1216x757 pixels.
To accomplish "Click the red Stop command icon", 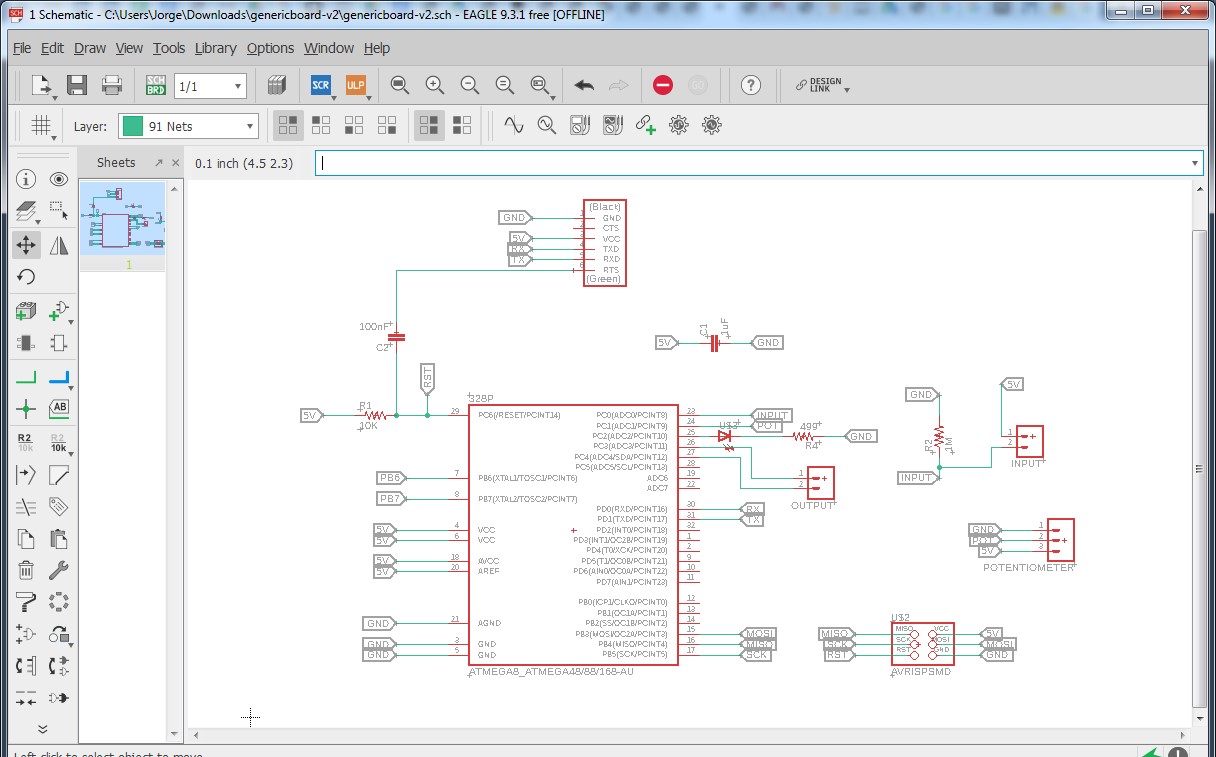I will [x=662, y=86].
